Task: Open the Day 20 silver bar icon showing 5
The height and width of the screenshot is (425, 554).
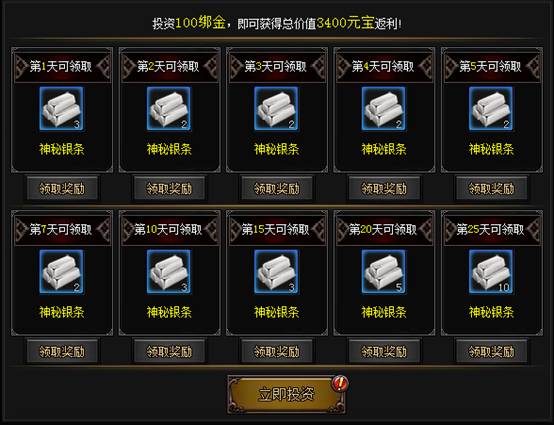Action: (x=384, y=272)
